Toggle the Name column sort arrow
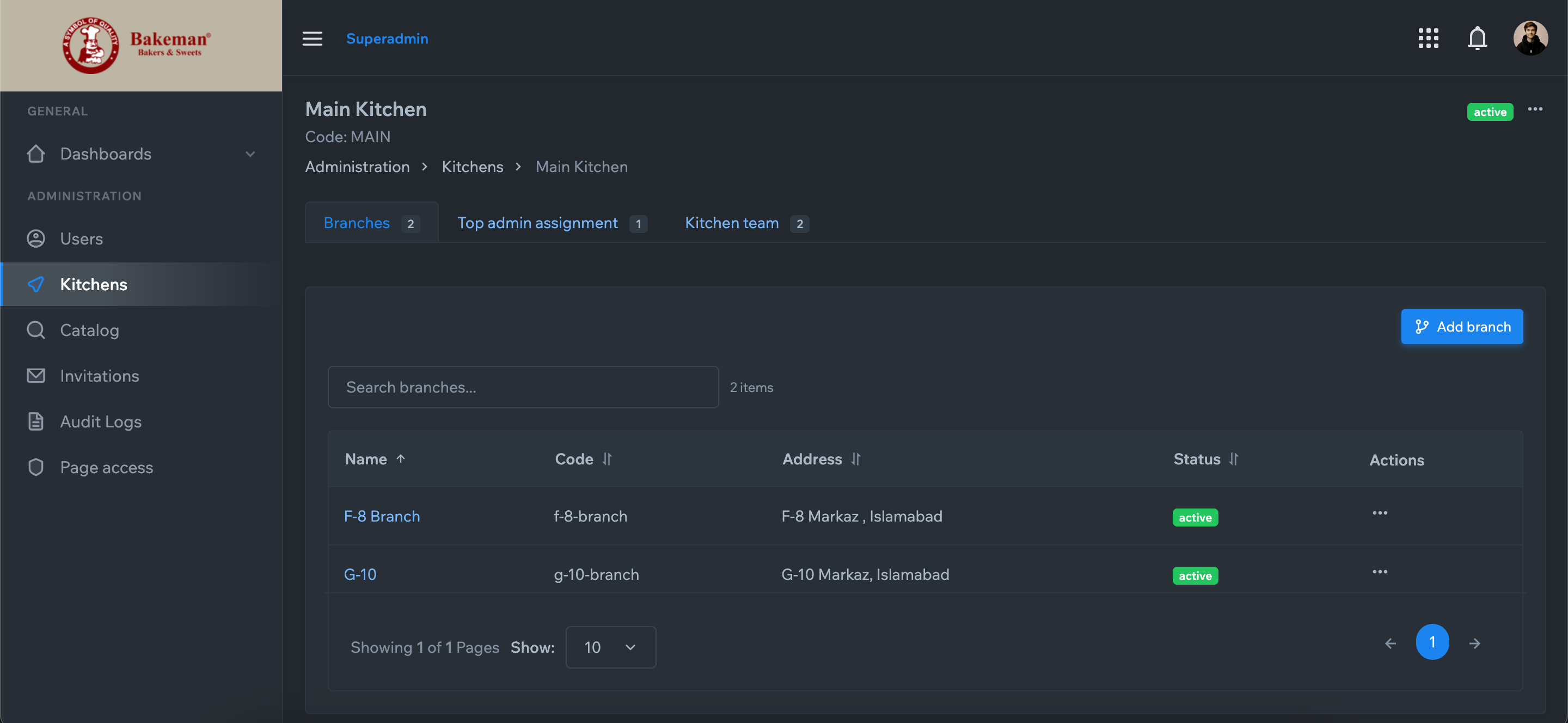The width and height of the screenshot is (1568, 723). (x=401, y=459)
